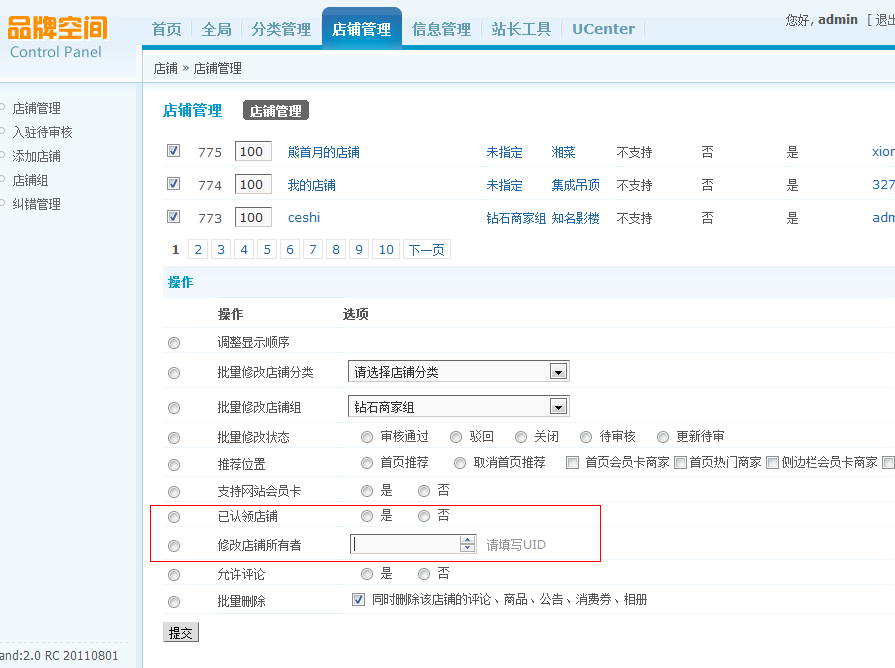The width and height of the screenshot is (895, 668).
Task: Open the 全局 navigation tab
Action: pos(216,29)
